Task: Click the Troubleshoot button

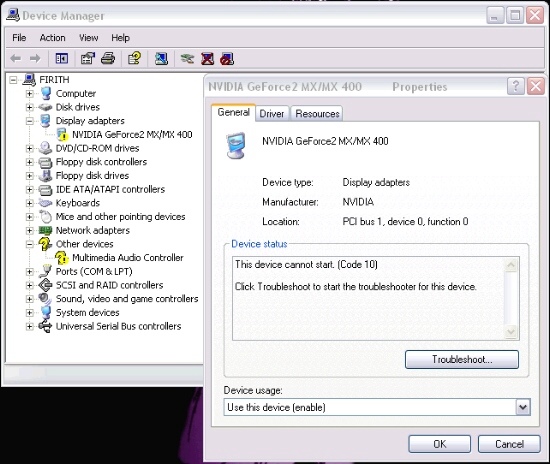Action: (462, 359)
